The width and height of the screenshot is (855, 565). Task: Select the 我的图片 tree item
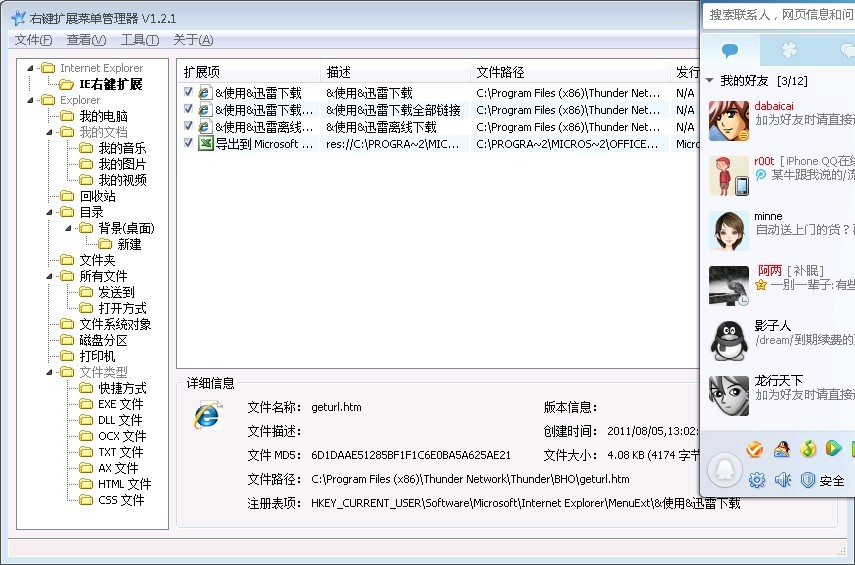(122, 164)
